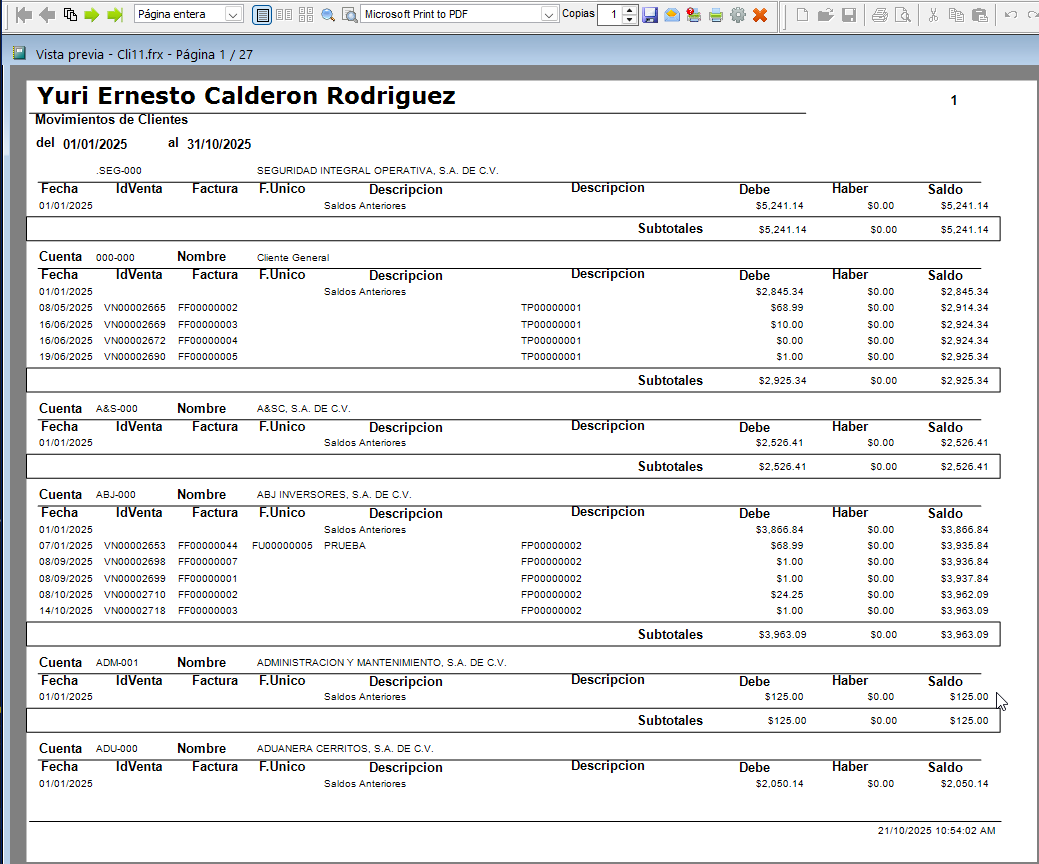Decrease the Copias count with down arrow
Viewport: 1039px width, 864px height.
629,19
